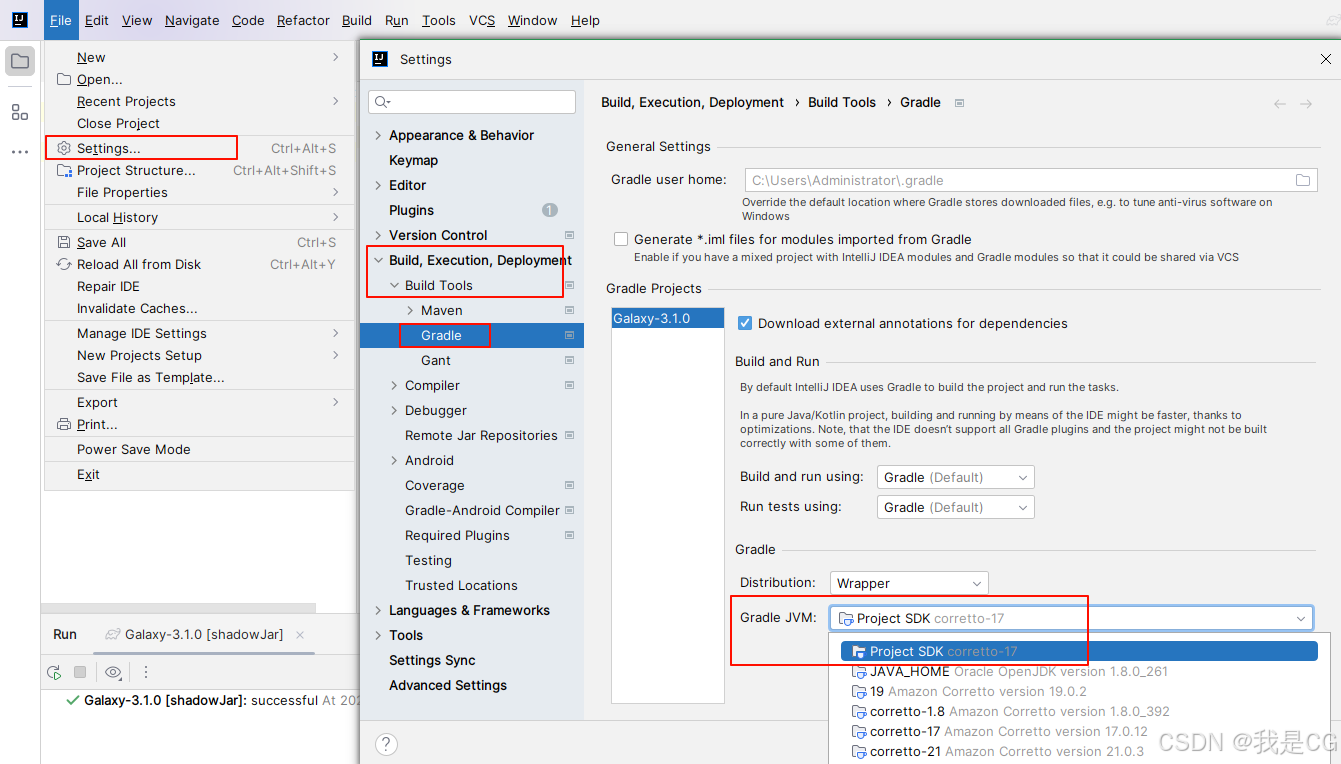This screenshot has width=1341, height=764.
Task: Open the Run panel more options kebab
Action: pyautogui.click(x=145, y=672)
